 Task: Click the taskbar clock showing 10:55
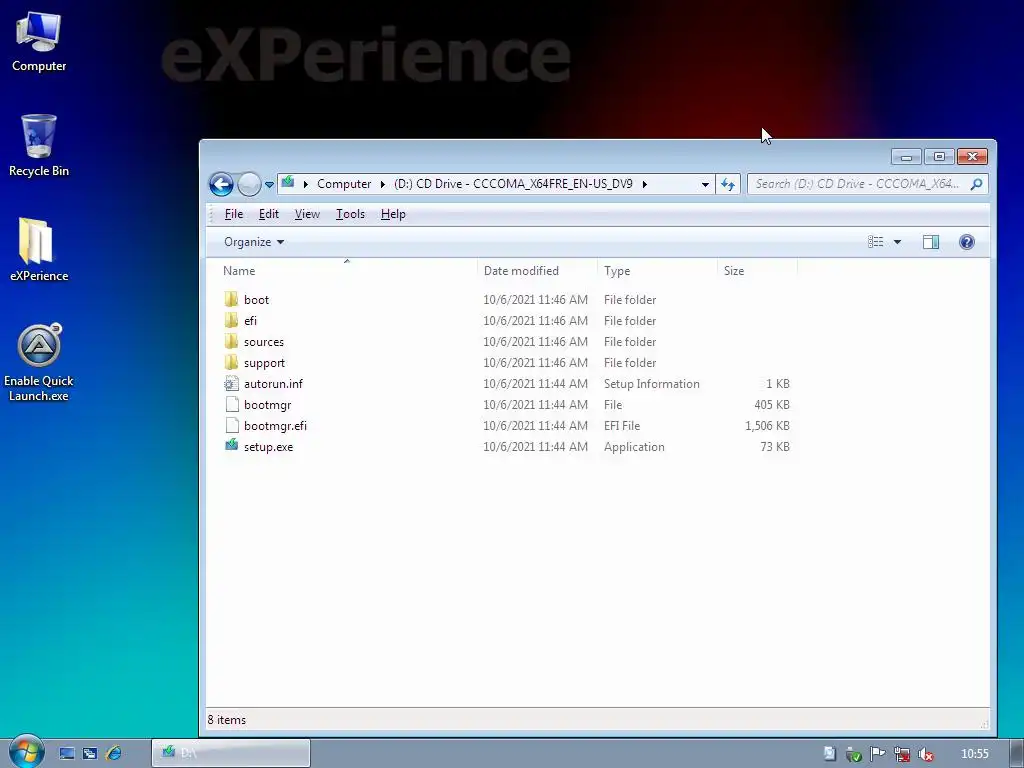[x=974, y=754]
